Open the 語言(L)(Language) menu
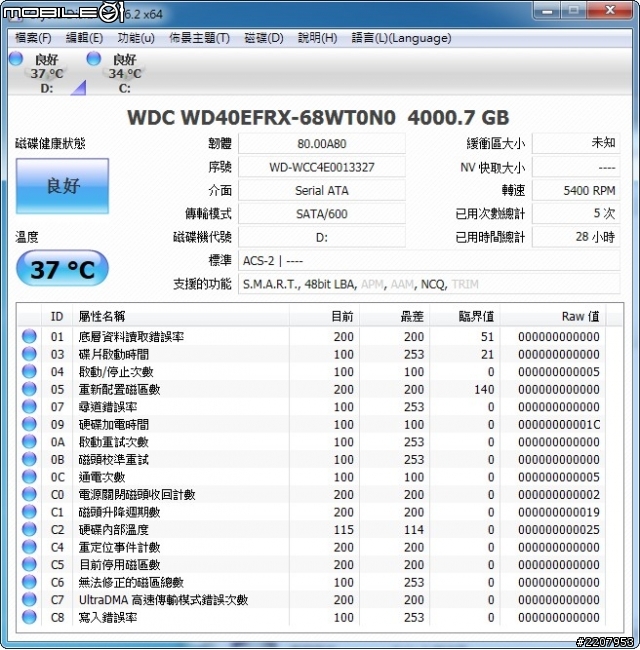Viewport: 640px width, 650px height. coord(401,38)
